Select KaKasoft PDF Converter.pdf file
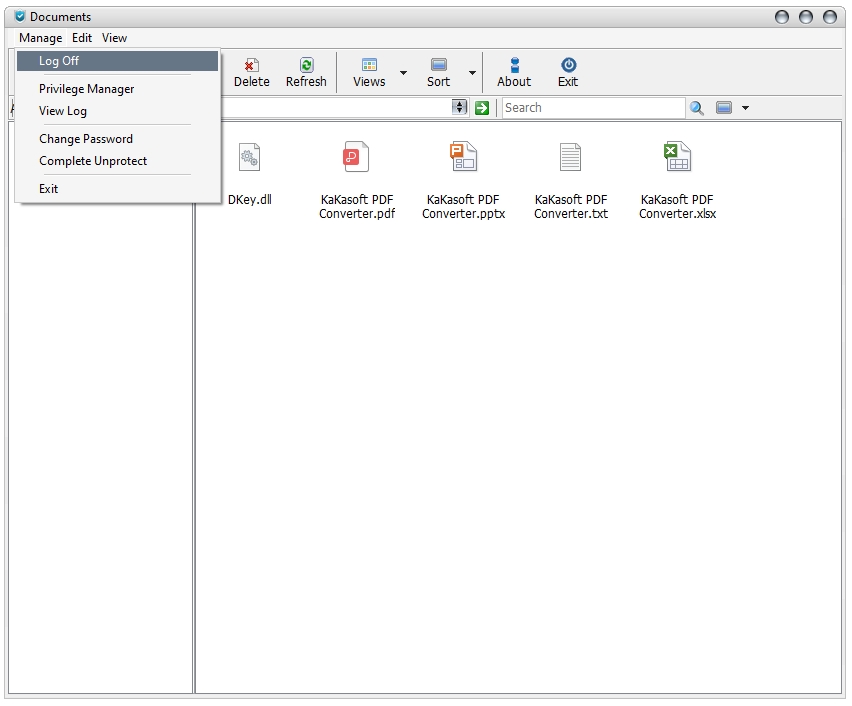 (x=356, y=179)
